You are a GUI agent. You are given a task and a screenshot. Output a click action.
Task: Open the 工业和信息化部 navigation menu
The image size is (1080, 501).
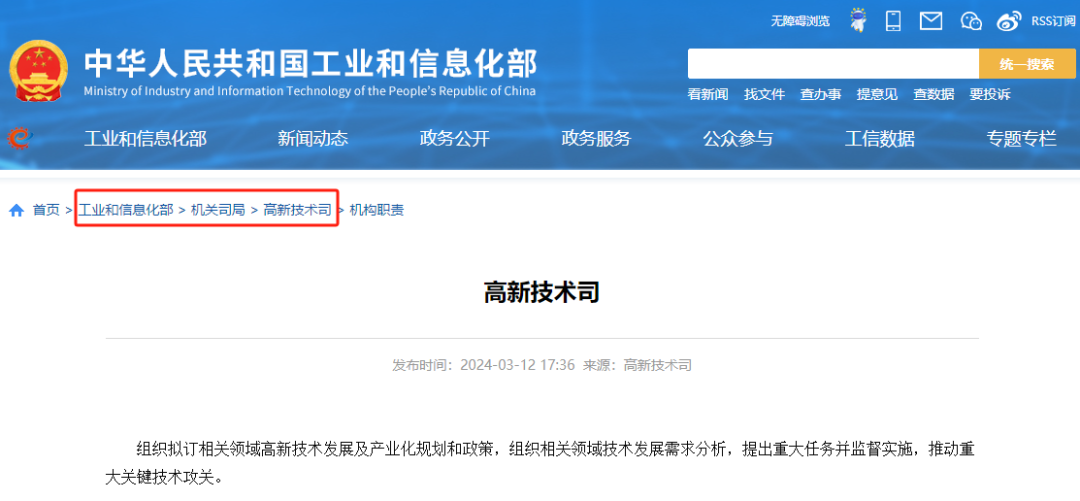(x=145, y=139)
